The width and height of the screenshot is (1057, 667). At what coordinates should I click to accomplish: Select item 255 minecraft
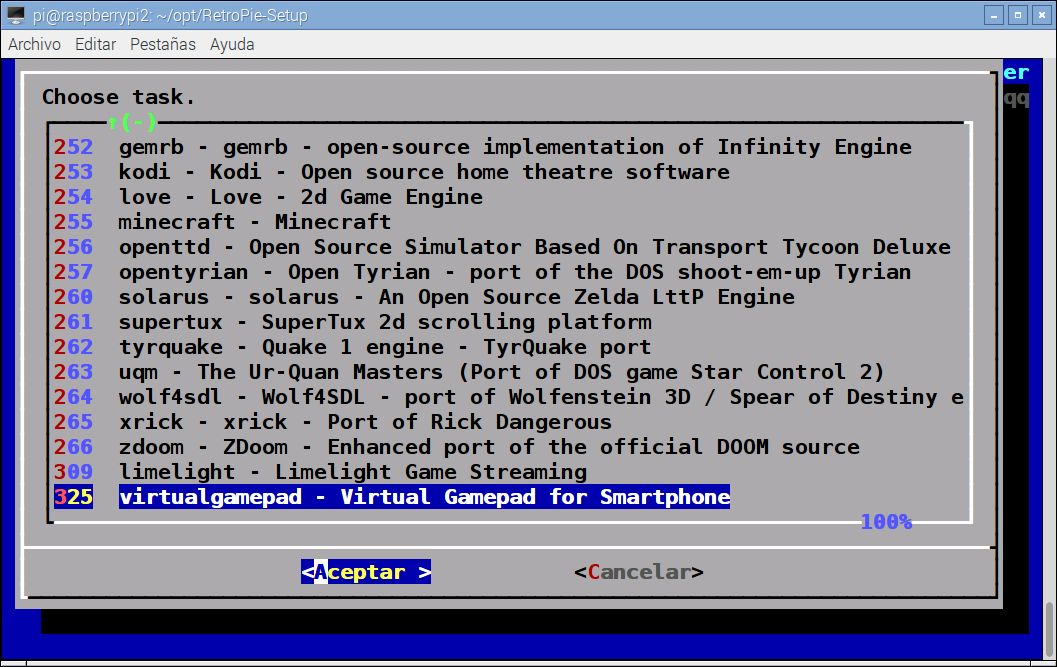click(x=222, y=222)
